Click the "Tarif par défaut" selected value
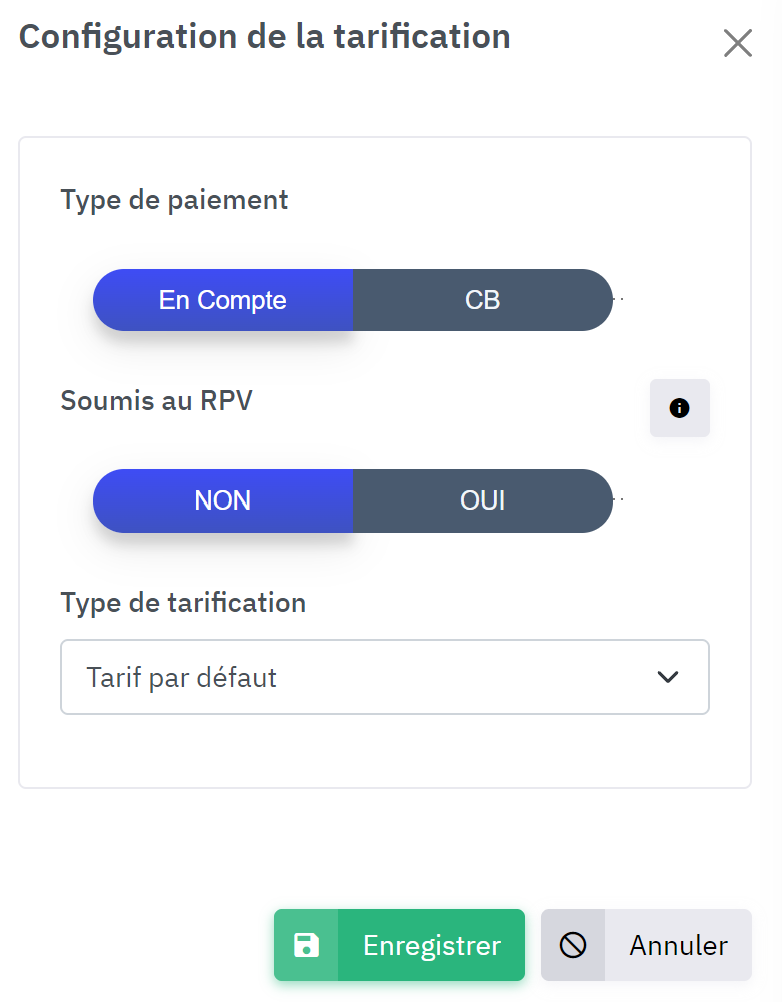 pyautogui.click(x=182, y=677)
